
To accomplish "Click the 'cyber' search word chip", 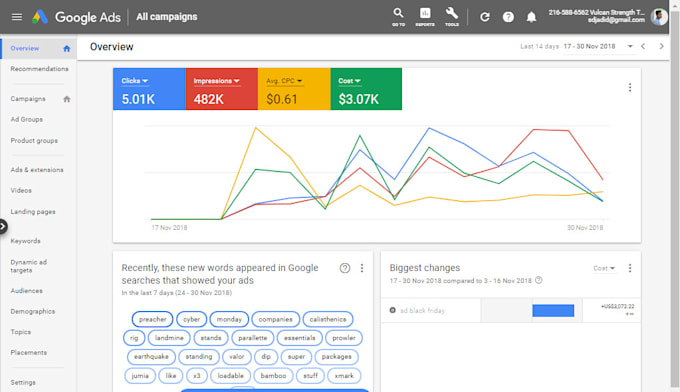I will pyautogui.click(x=191, y=319).
